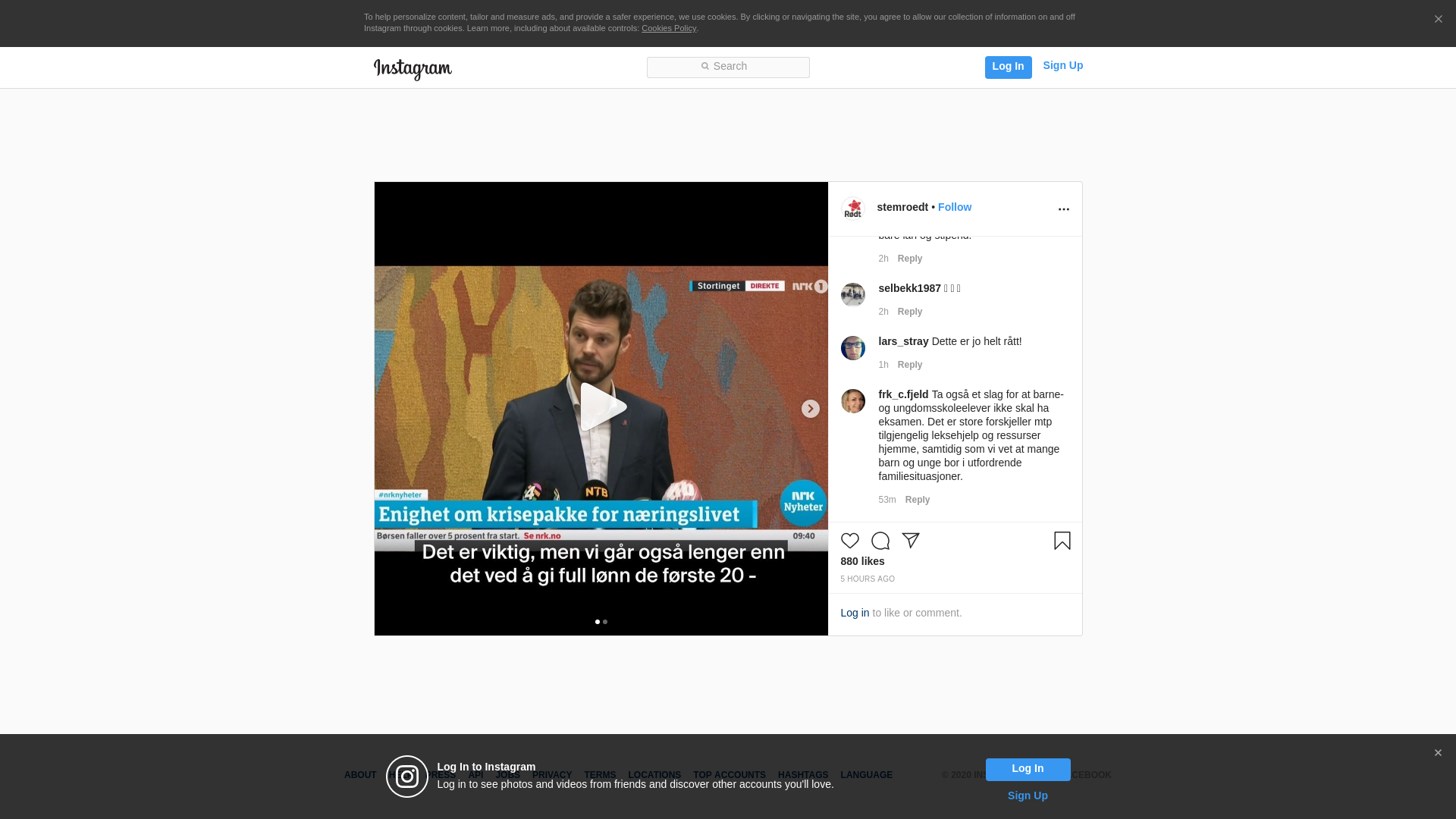Click the Instagram logo
Image resolution: width=1456 pixels, height=819 pixels.
413,69
